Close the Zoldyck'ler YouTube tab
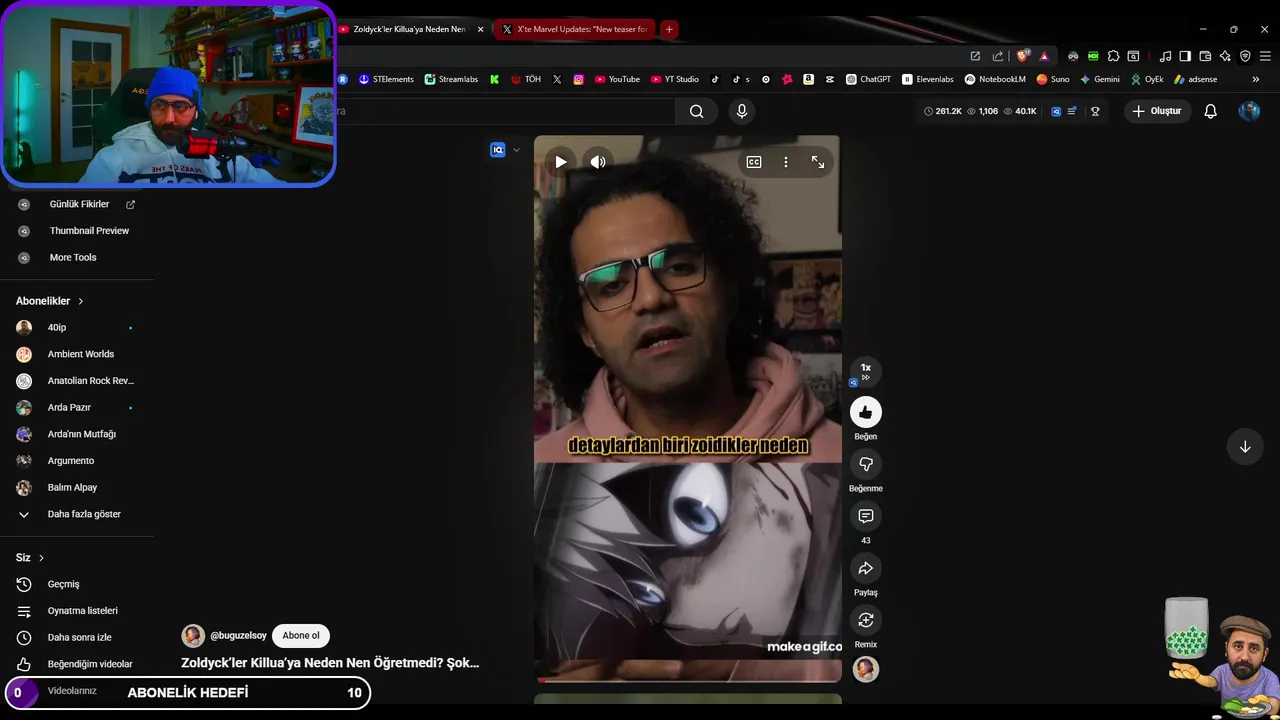The image size is (1280, 720). 481,29
